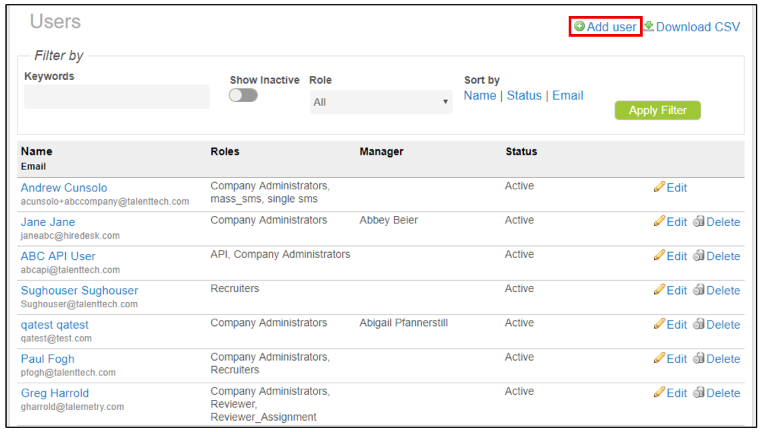Screen dimensions: 762x432
Task: Click trash delete icon for Greg Harrold
Action: pos(699,393)
